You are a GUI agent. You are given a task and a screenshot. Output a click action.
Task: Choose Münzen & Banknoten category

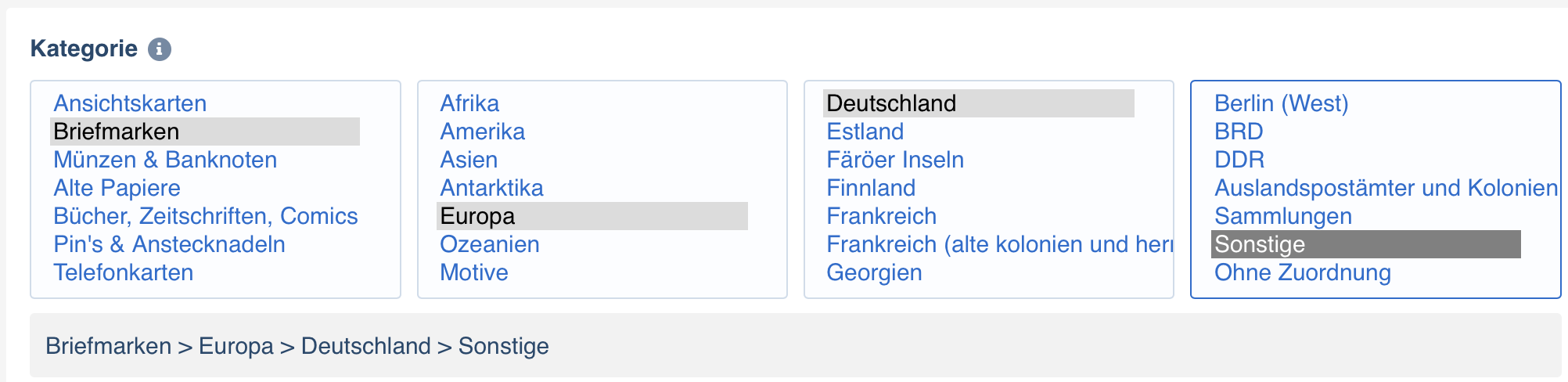[x=165, y=160]
